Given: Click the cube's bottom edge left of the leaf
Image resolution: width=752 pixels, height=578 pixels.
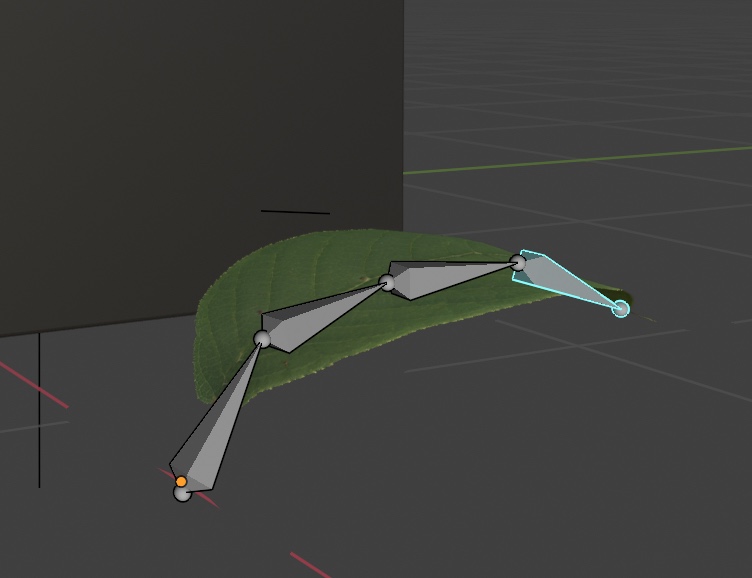Looking at the screenshot, I should click(x=100, y=325).
